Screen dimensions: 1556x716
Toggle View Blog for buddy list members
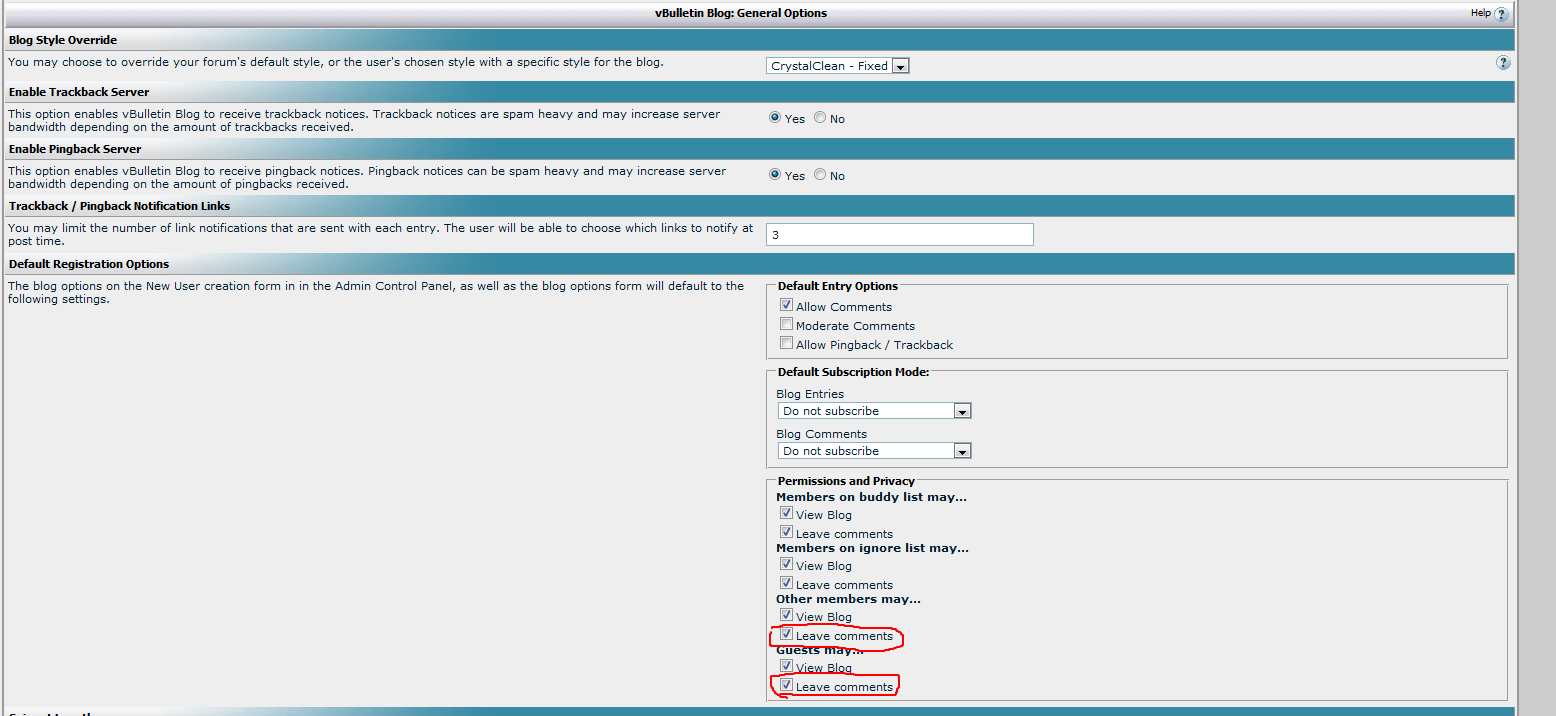[x=786, y=513]
